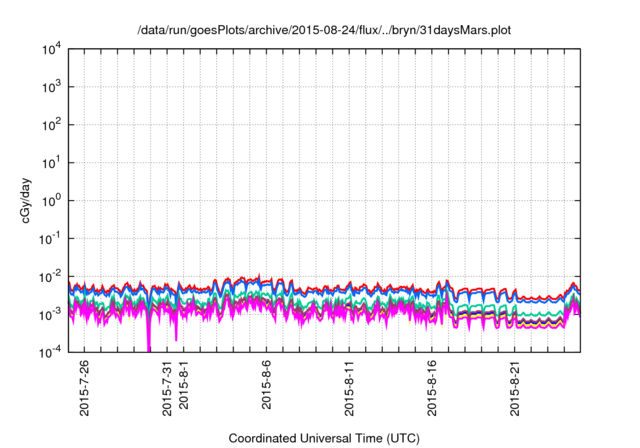Click the 2015-7-31 date tick label
Viewport: 640px width, 448px height.
tap(167, 388)
